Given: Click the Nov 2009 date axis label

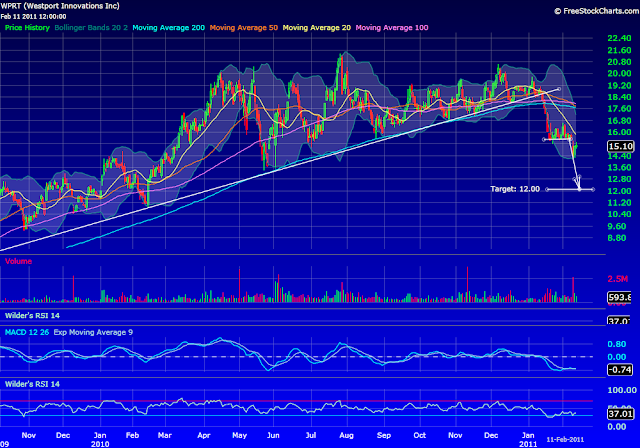Looking at the screenshot, I should click(29, 435).
